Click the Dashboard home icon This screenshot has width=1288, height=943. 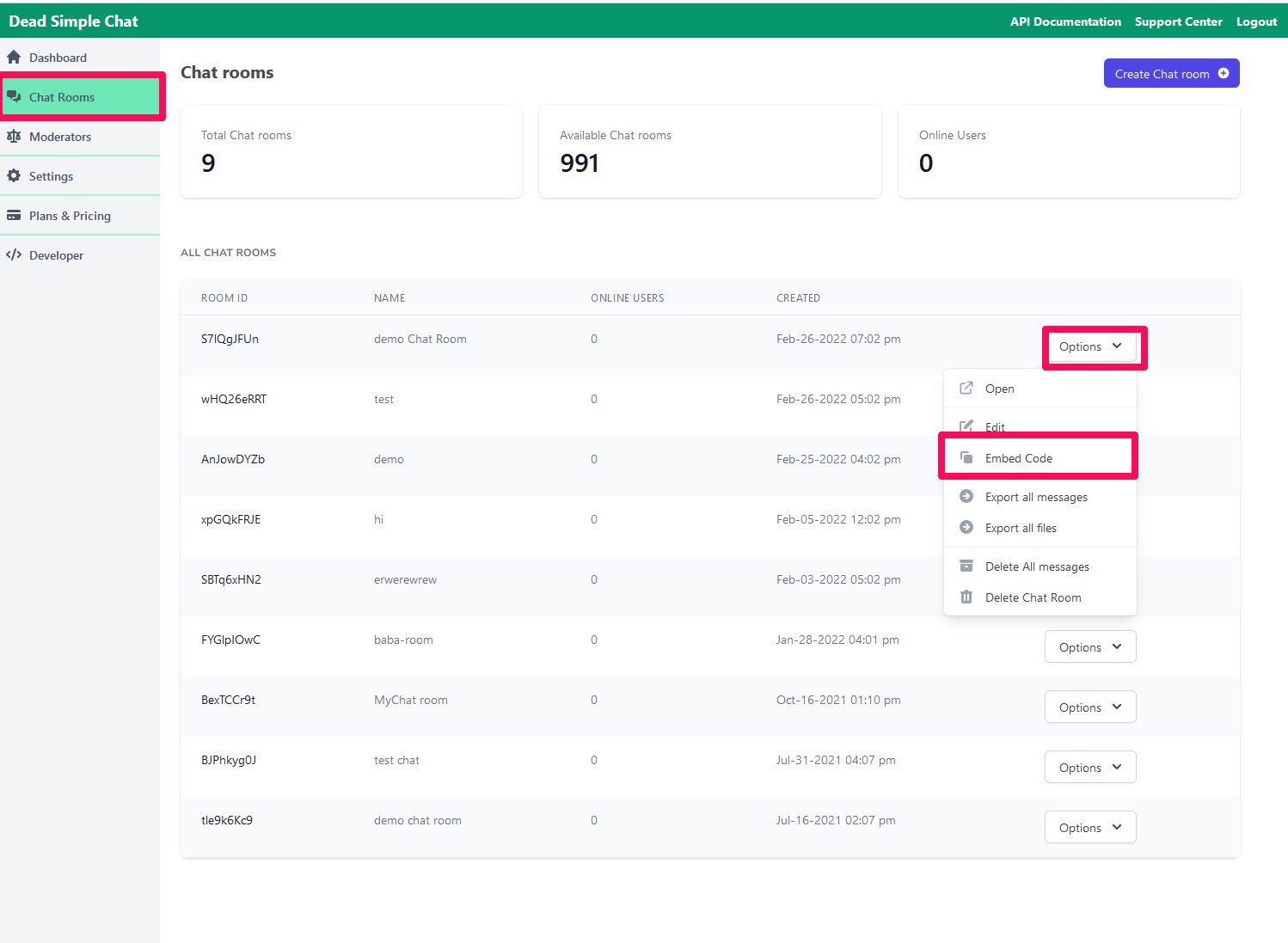pos(14,58)
